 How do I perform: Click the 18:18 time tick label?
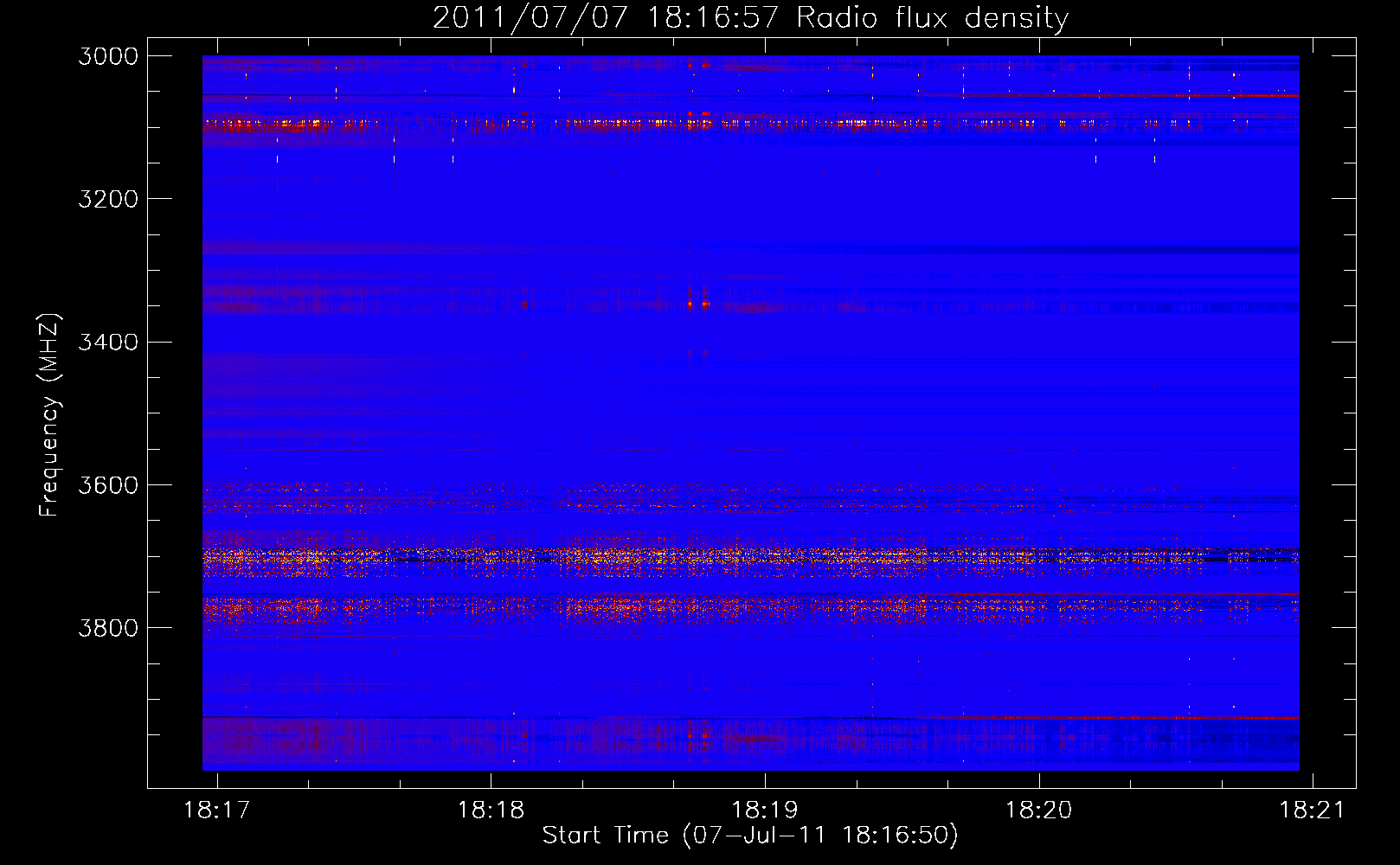pyautogui.click(x=491, y=811)
